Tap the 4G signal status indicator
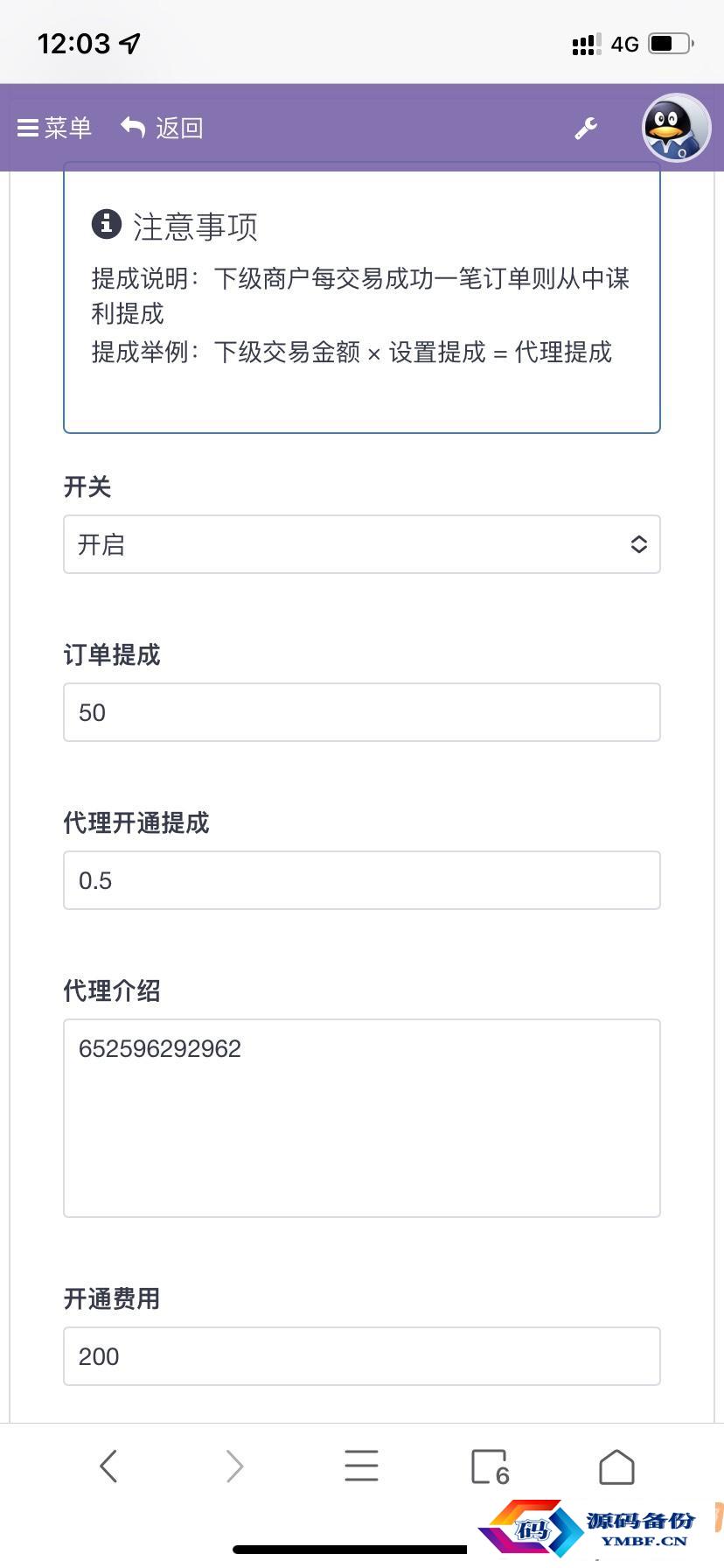Viewport: 724px width, 1568px height. (x=624, y=44)
